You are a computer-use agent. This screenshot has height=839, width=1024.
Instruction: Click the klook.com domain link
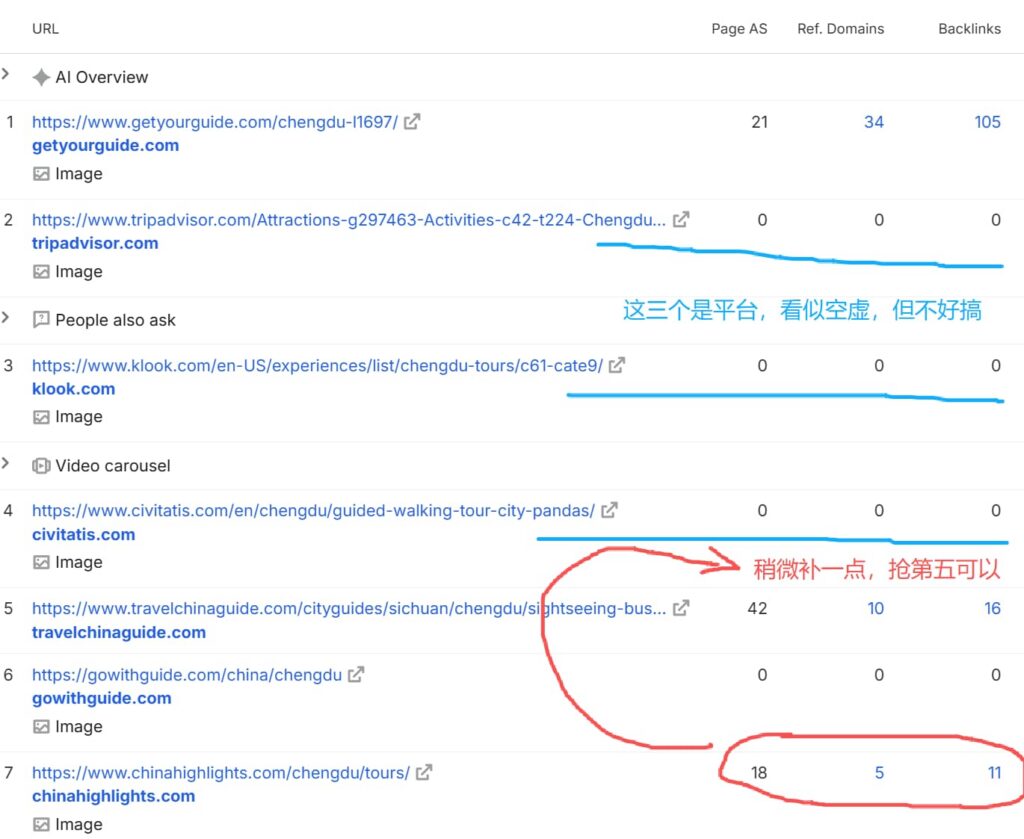[73, 389]
